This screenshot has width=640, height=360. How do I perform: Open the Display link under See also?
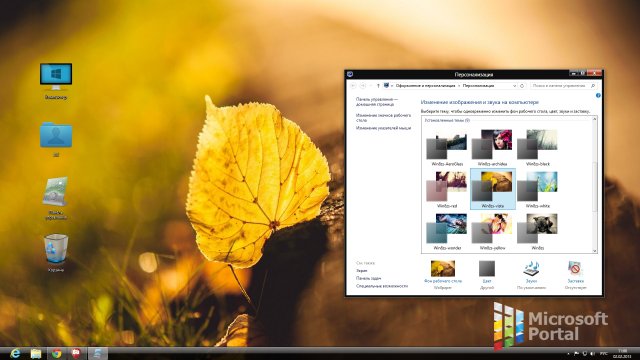(362, 271)
